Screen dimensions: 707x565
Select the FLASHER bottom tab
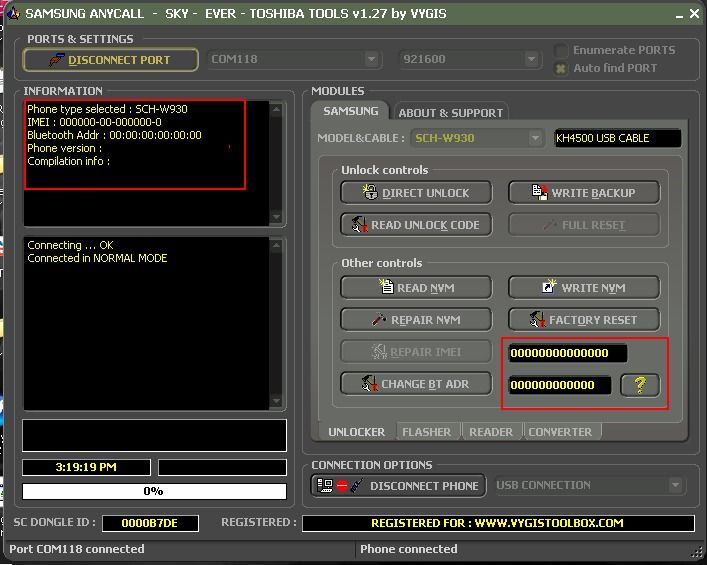click(427, 432)
